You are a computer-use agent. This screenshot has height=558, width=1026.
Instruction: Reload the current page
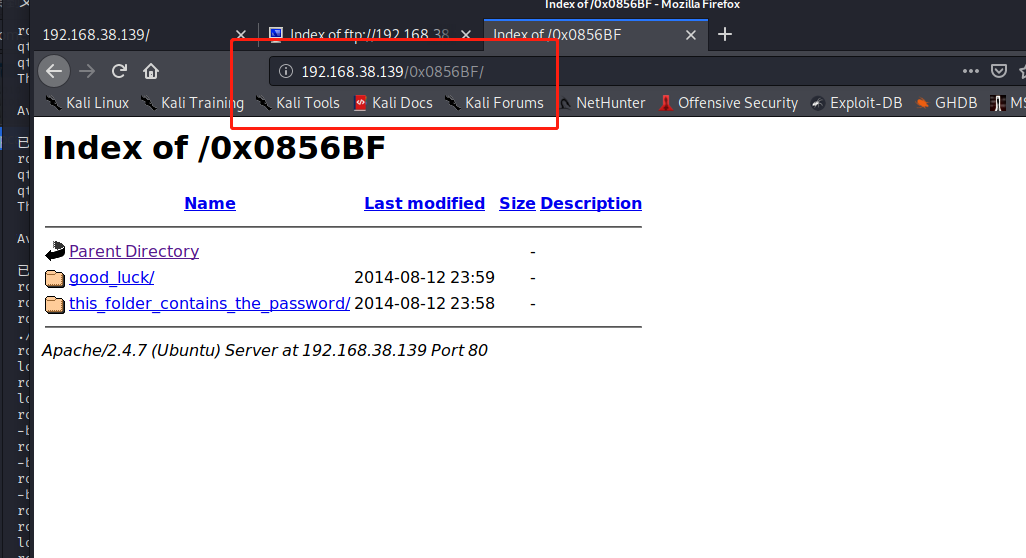pyautogui.click(x=119, y=71)
